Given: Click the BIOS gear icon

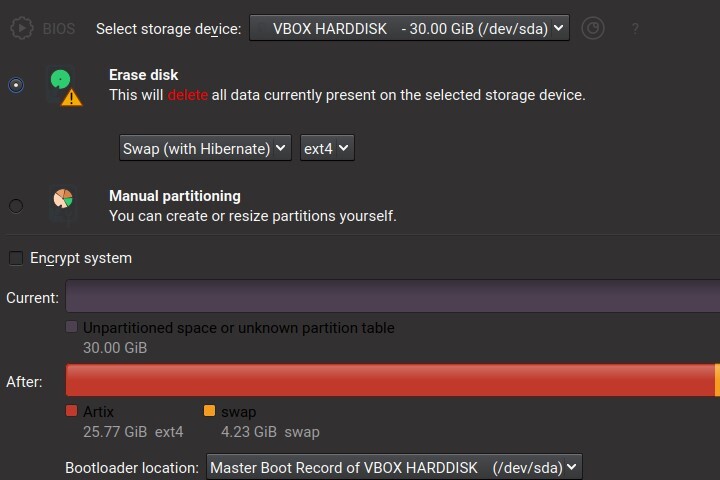Looking at the screenshot, I should point(20,28).
